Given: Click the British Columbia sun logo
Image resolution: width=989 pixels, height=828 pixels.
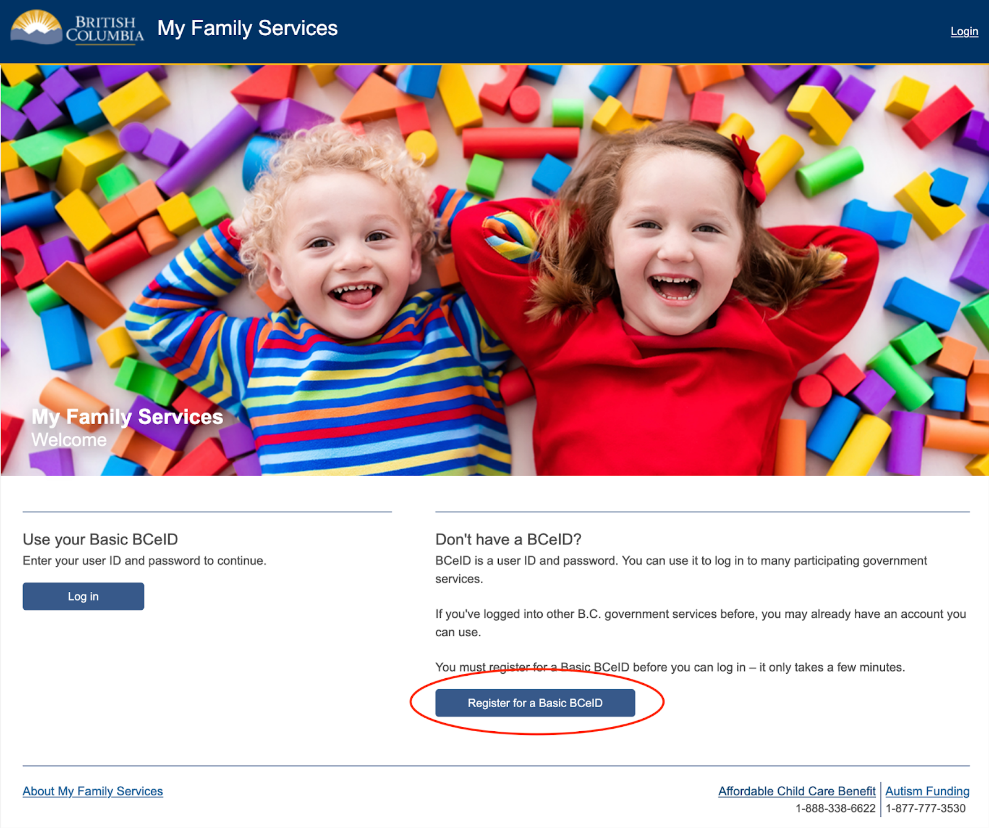Looking at the screenshot, I should pyautogui.click(x=38, y=27).
